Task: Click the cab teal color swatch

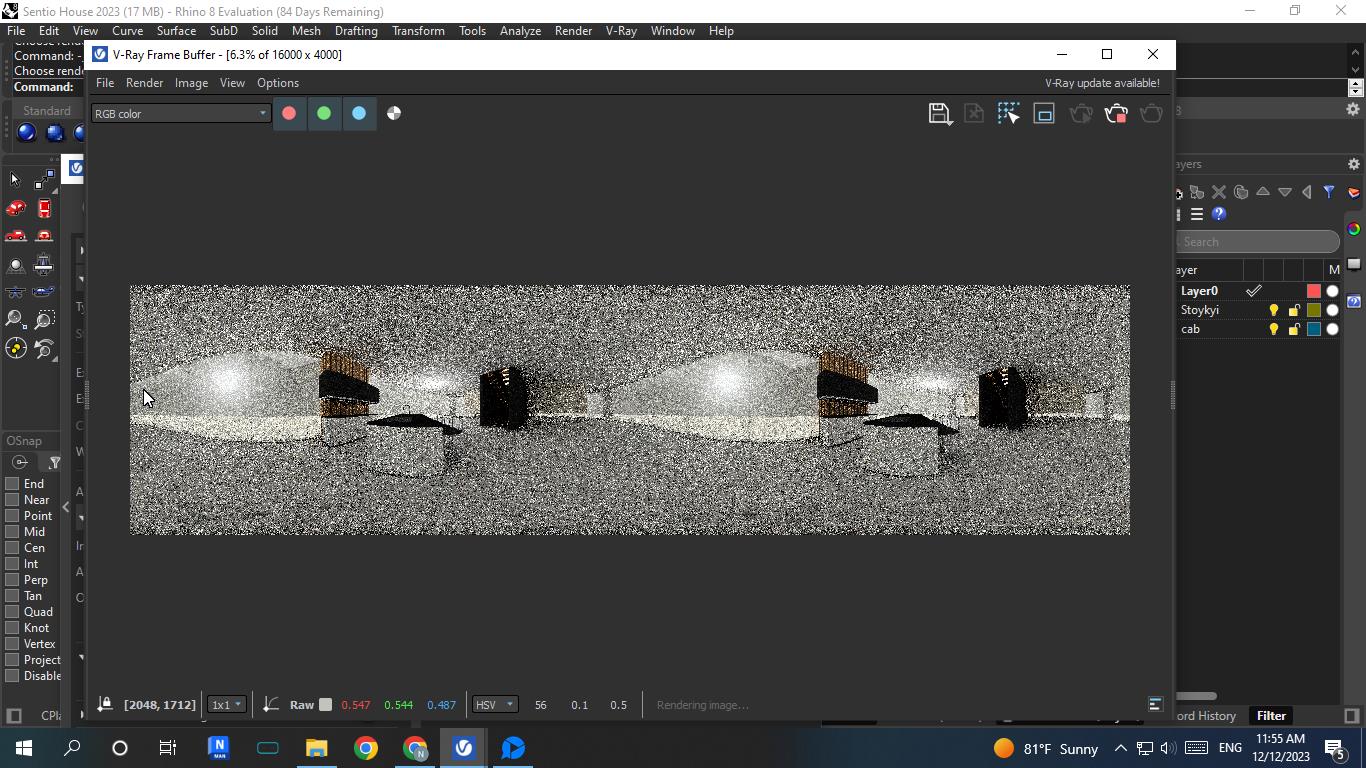Action: (1314, 329)
